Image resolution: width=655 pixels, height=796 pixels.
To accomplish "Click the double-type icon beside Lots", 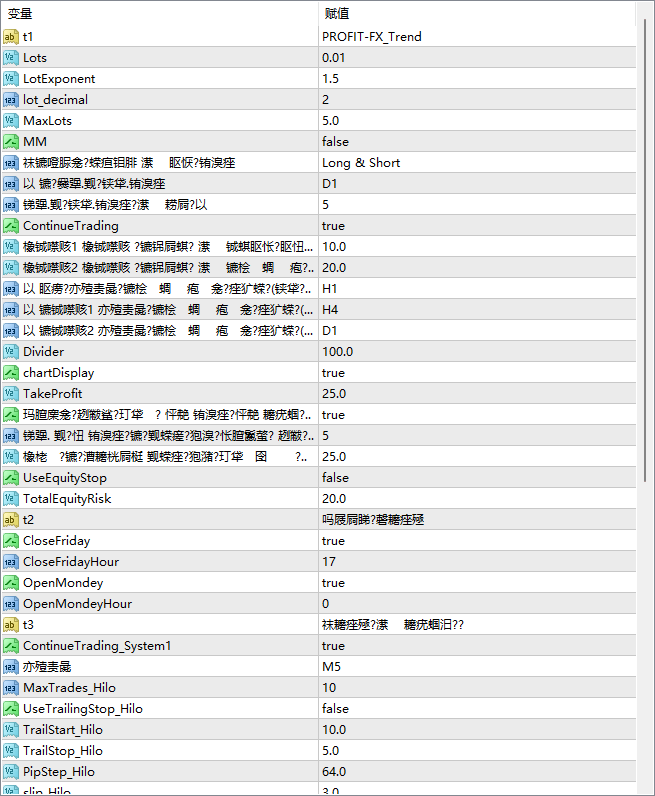I will (x=11, y=57).
